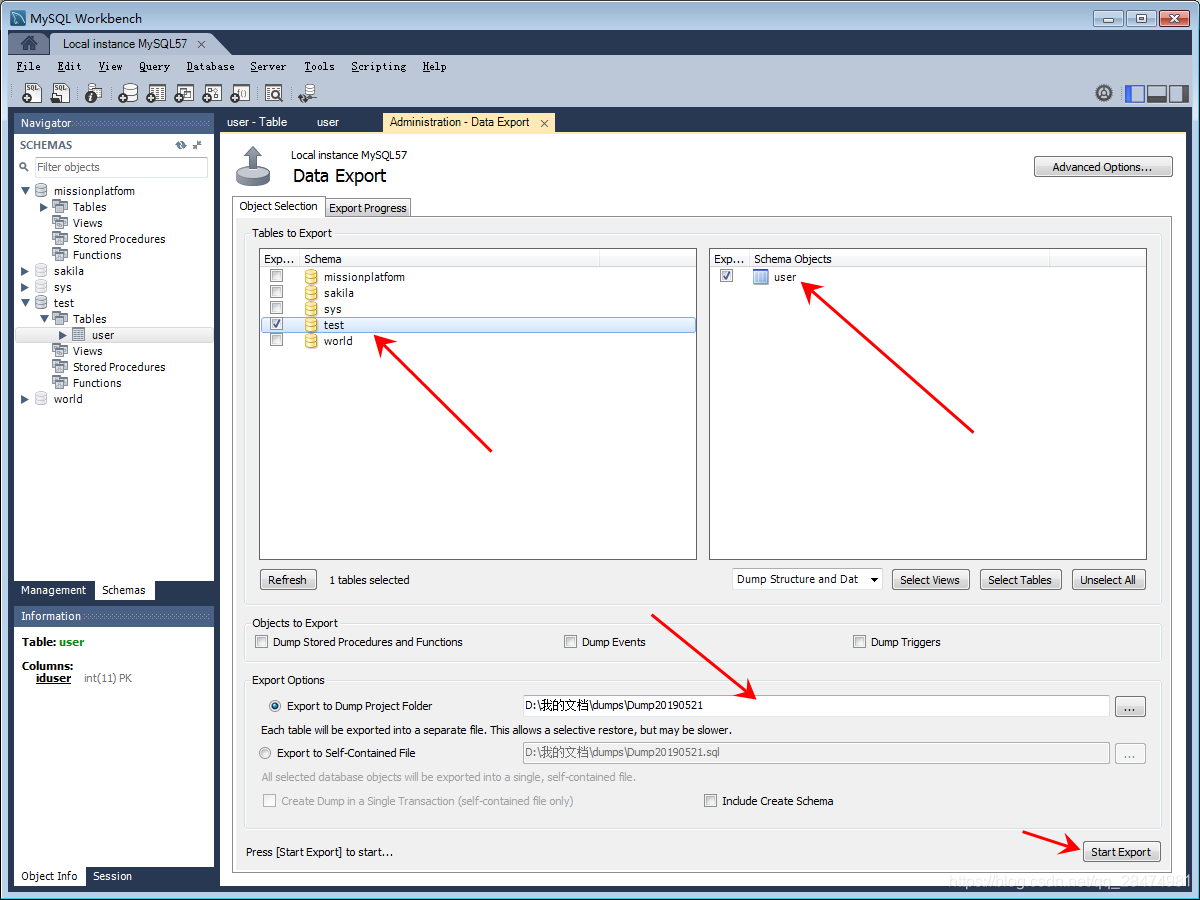The height and width of the screenshot is (900, 1200).
Task: Click the Refresh button under schema list
Action: click(x=287, y=580)
